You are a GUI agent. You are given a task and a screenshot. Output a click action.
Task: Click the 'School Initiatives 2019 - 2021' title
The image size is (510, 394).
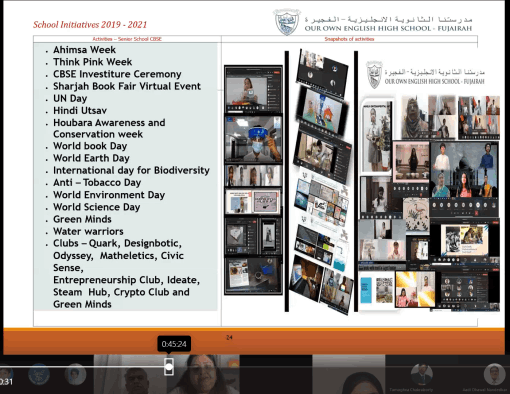[90, 24]
